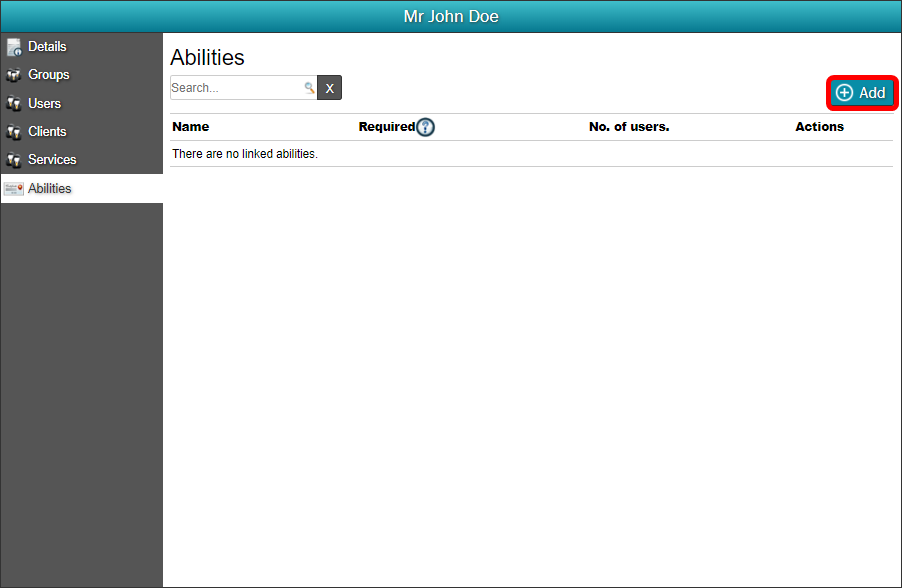Go to the Groups section
Viewport: 902px width, 588px height.
pos(82,75)
